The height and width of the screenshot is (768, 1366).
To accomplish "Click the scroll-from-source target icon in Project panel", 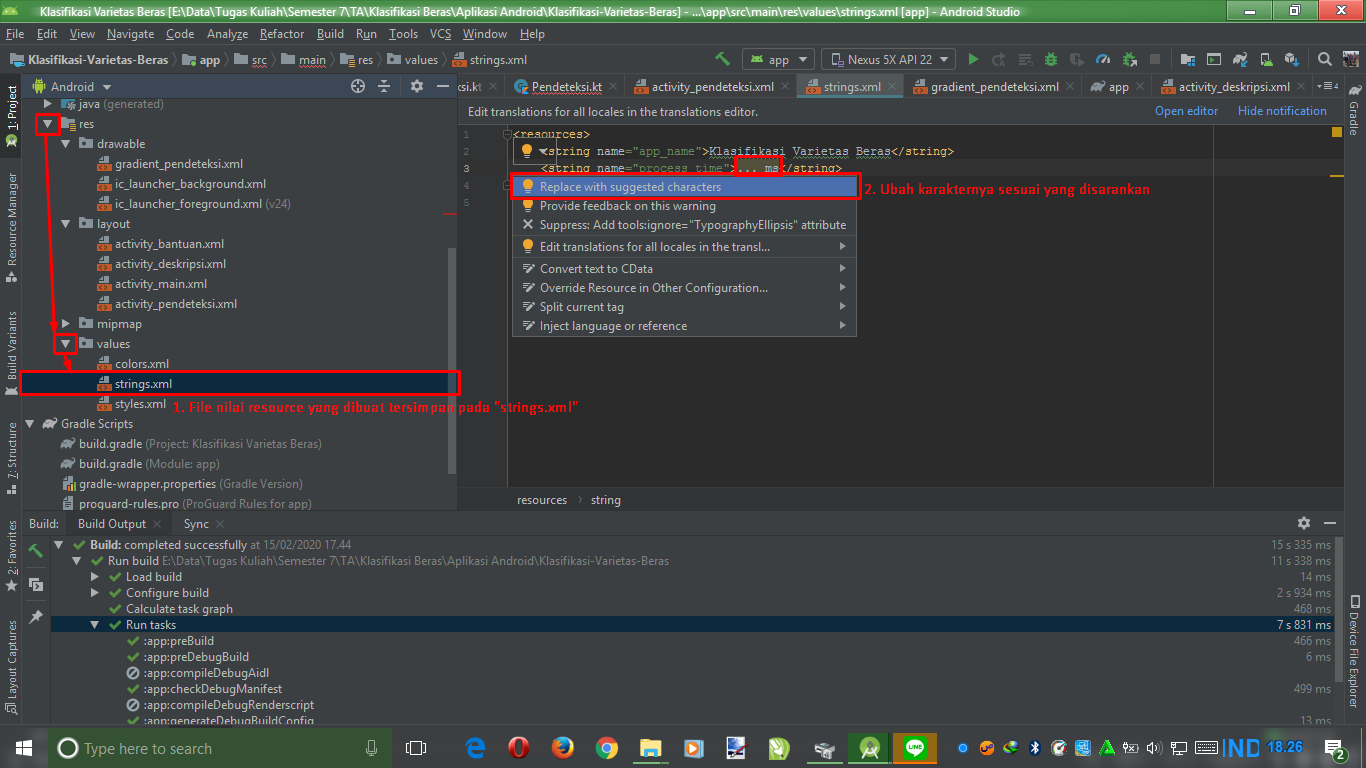I will tap(358, 87).
